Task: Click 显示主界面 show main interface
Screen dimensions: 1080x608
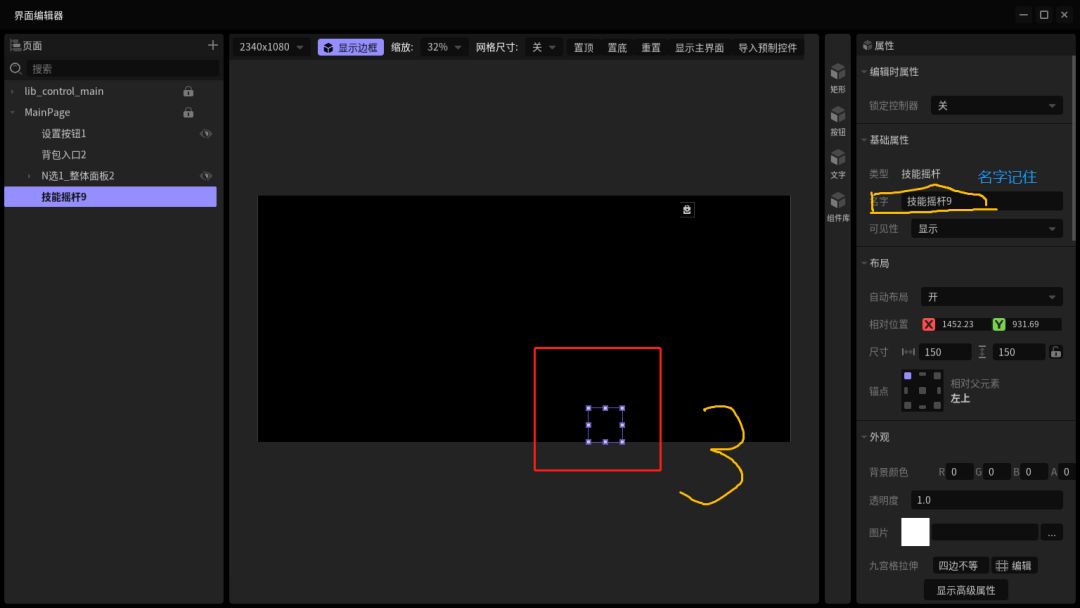Action: [x=699, y=48]
